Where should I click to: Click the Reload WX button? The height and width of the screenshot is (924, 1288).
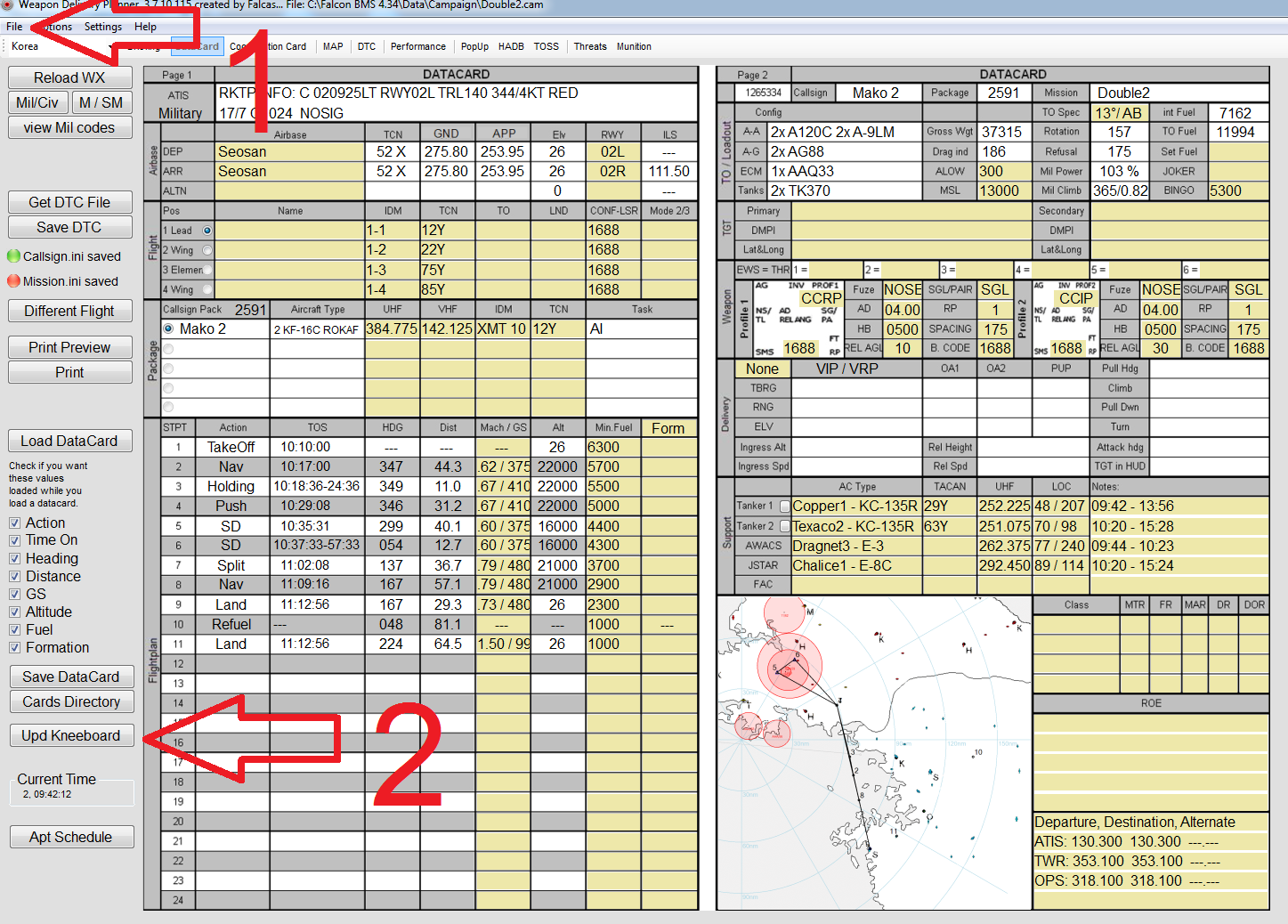coord(69,77)
